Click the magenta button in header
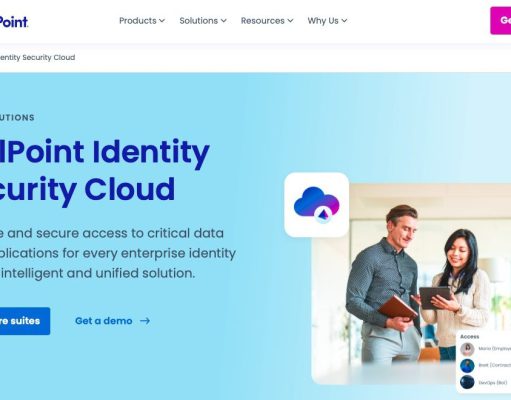 pos(501,20)
